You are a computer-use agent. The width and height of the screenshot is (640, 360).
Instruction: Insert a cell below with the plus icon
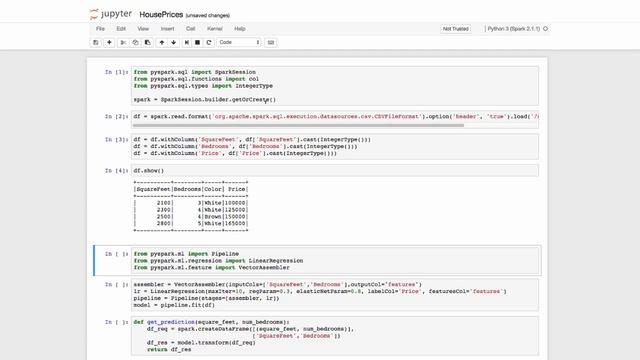pyautogui.click(x=109, y=42)
